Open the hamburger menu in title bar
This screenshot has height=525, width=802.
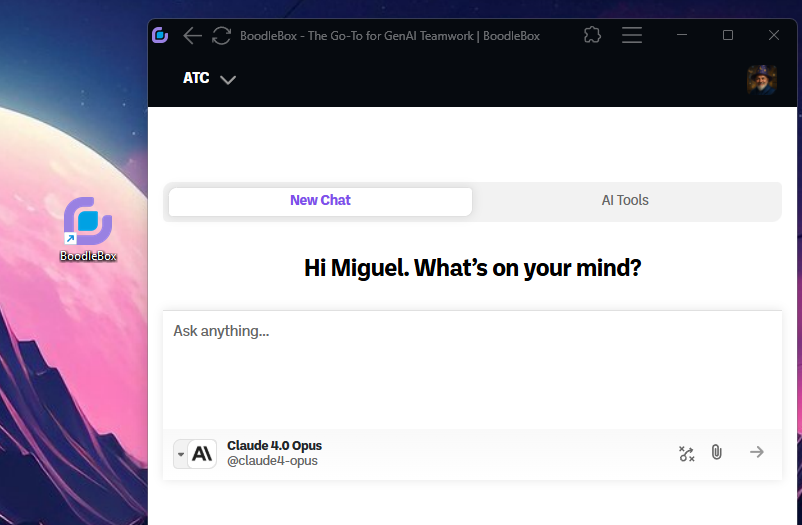point(632,35)
